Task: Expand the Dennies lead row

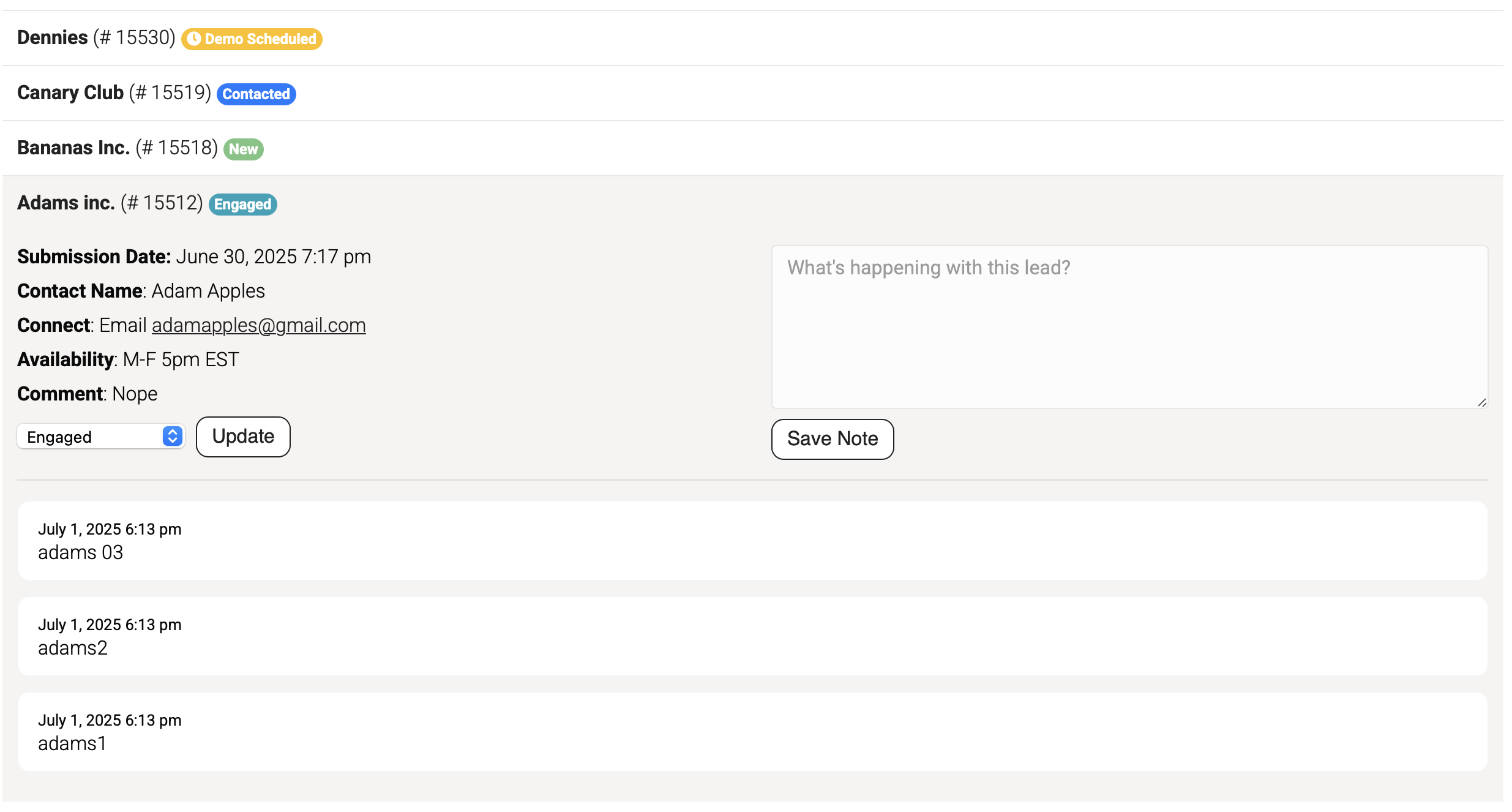Action: (x=753, y=38)
